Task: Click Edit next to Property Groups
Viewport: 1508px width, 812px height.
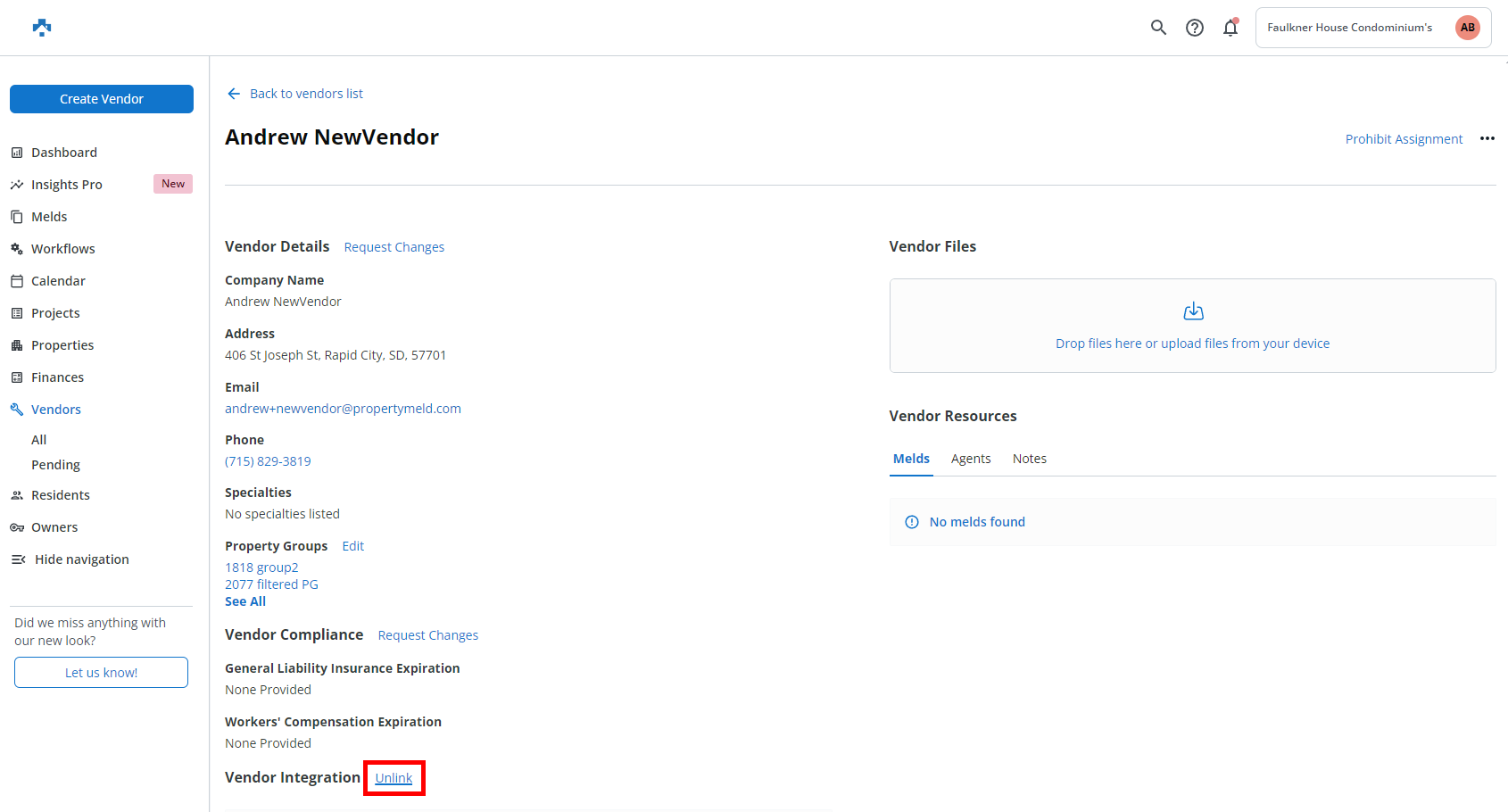Action: (x=352, y=546)
